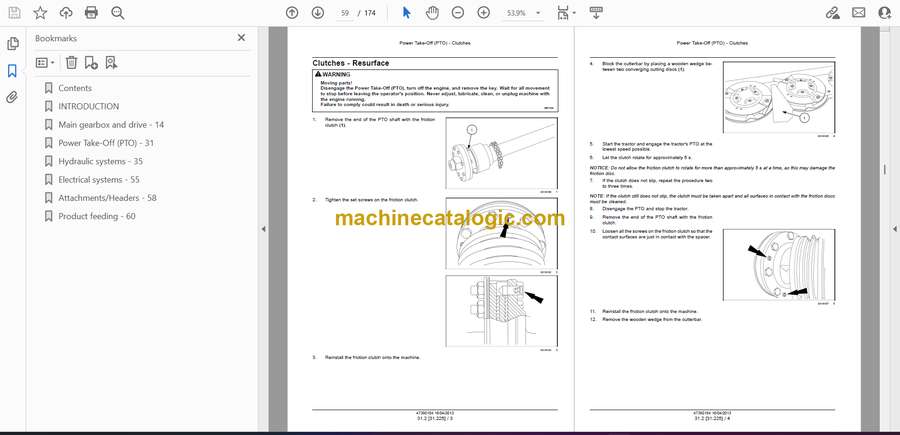Image resolution: width=900 pixels, height=435 pixels.
Task: Open the share with others icon
Action: [x=885, y=13]
